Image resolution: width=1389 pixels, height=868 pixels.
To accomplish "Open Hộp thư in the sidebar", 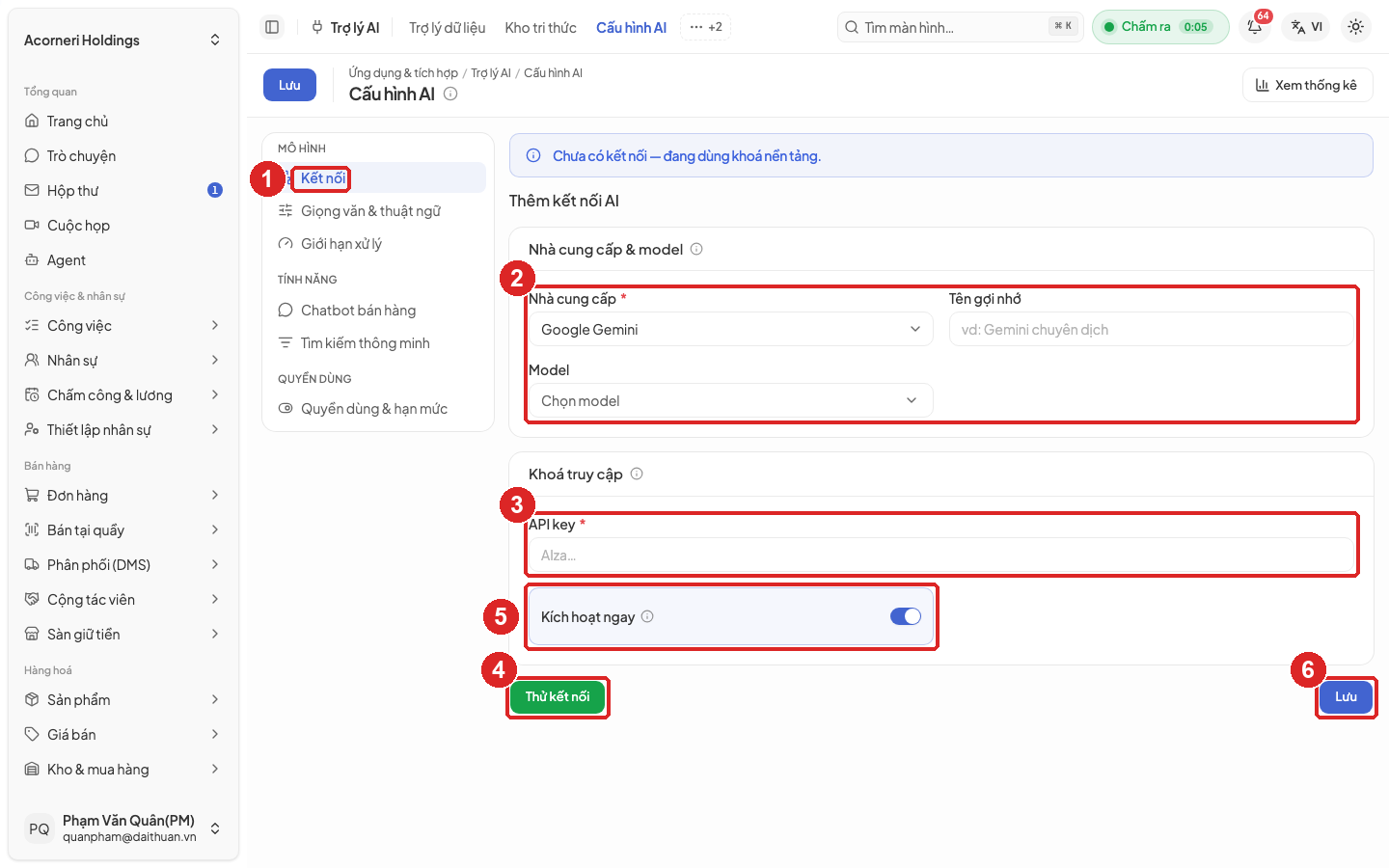I will coord(123,191).
